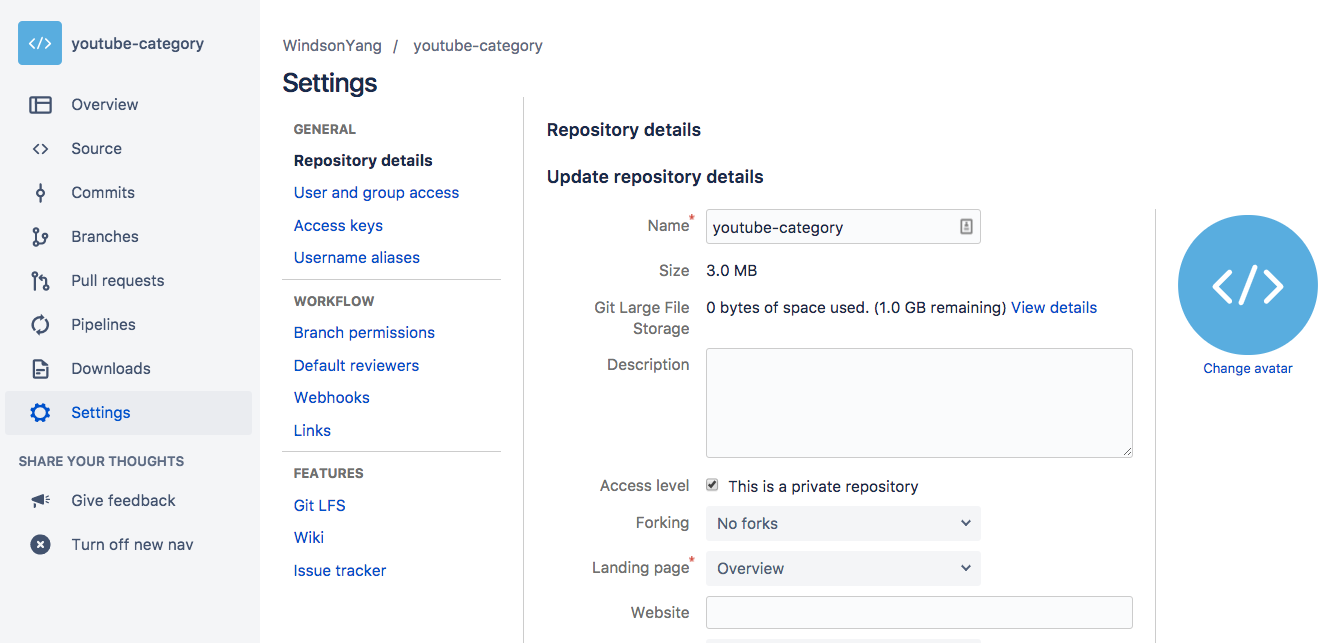Click the Branches sidebar icon
The height and width of the screenshot is (643, 1325).
tap(40, 237)
